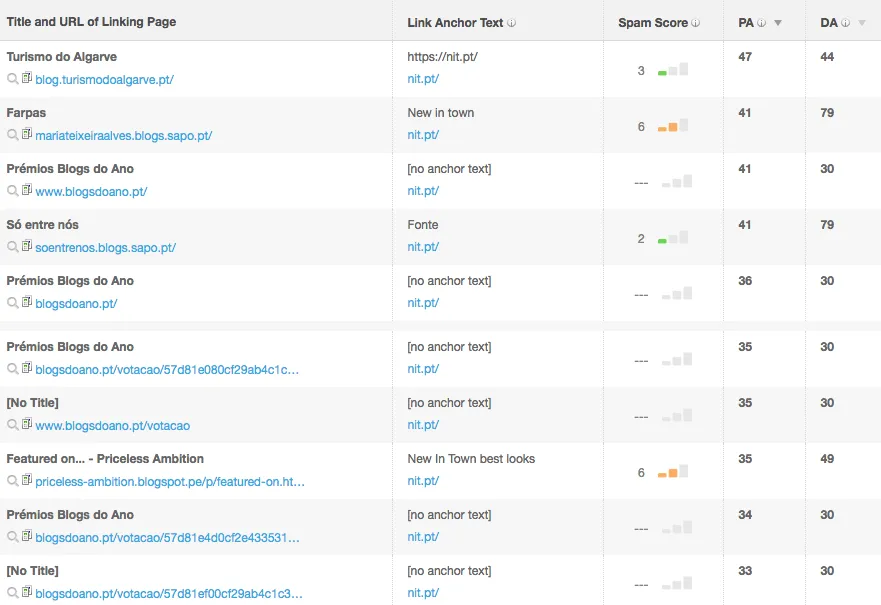The width and height of the screenshot is (881, 605).
Task: Click the Spam Score bar for Priceless Ambition row
Action: click(673, 472)
